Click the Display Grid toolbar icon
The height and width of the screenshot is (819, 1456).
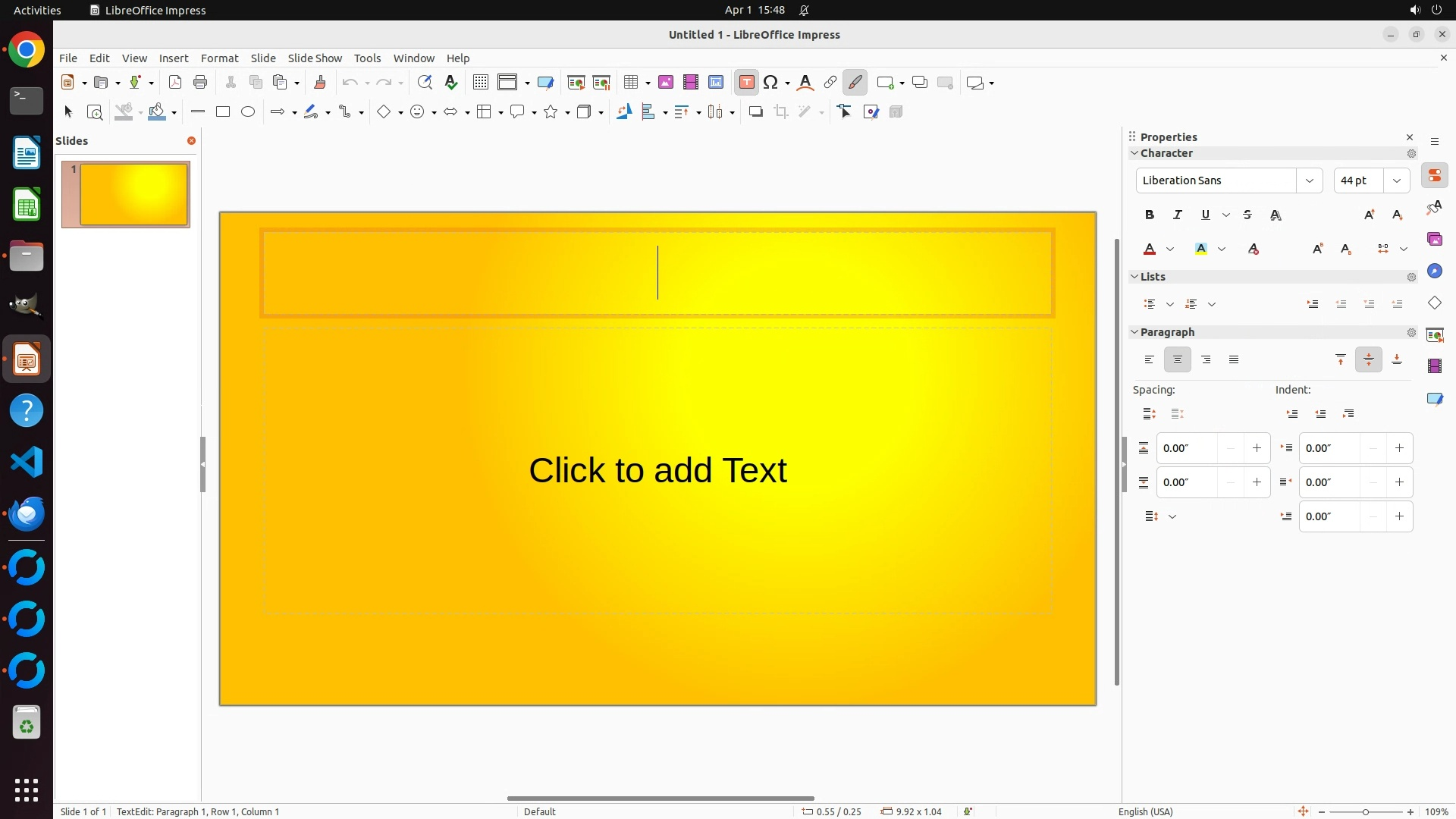pos(480,83)
